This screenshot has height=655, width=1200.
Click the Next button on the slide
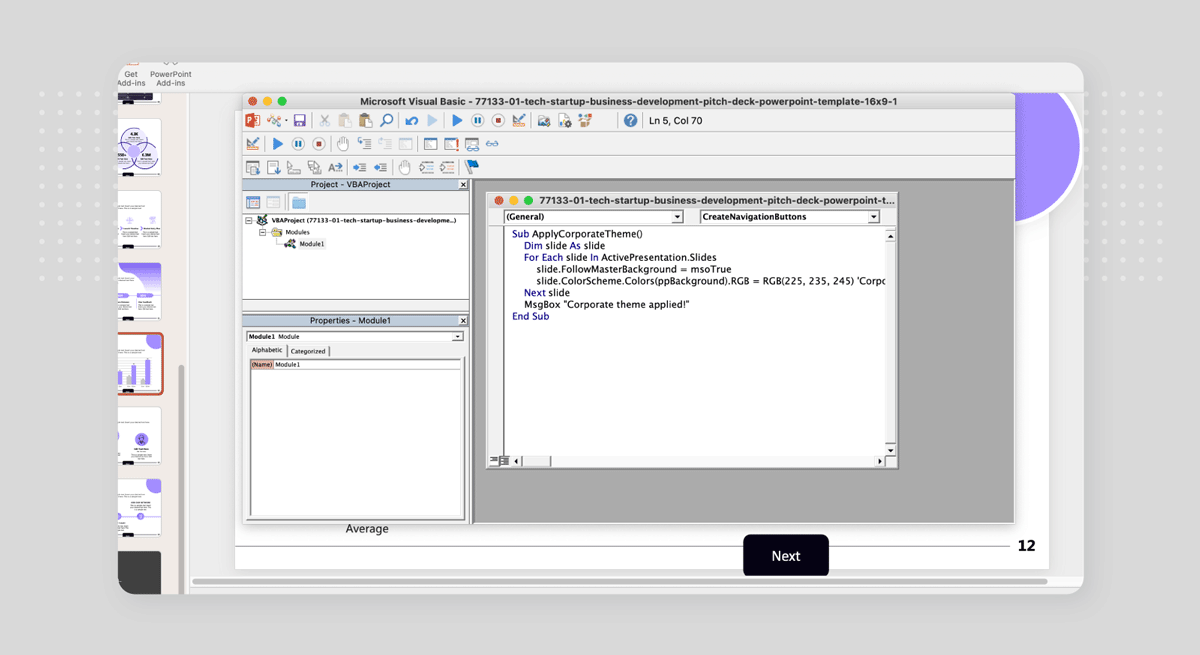click(x=786, y=556)
